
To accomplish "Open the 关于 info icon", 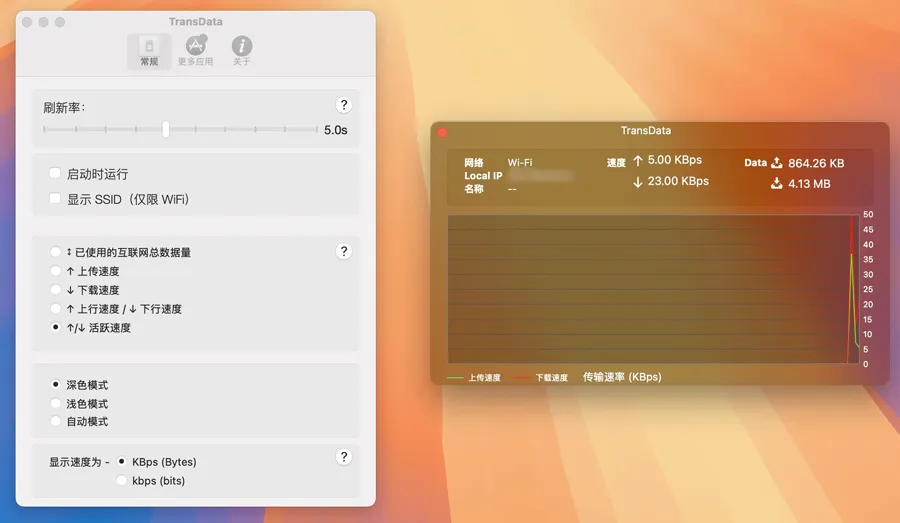I will pos(242,47).
